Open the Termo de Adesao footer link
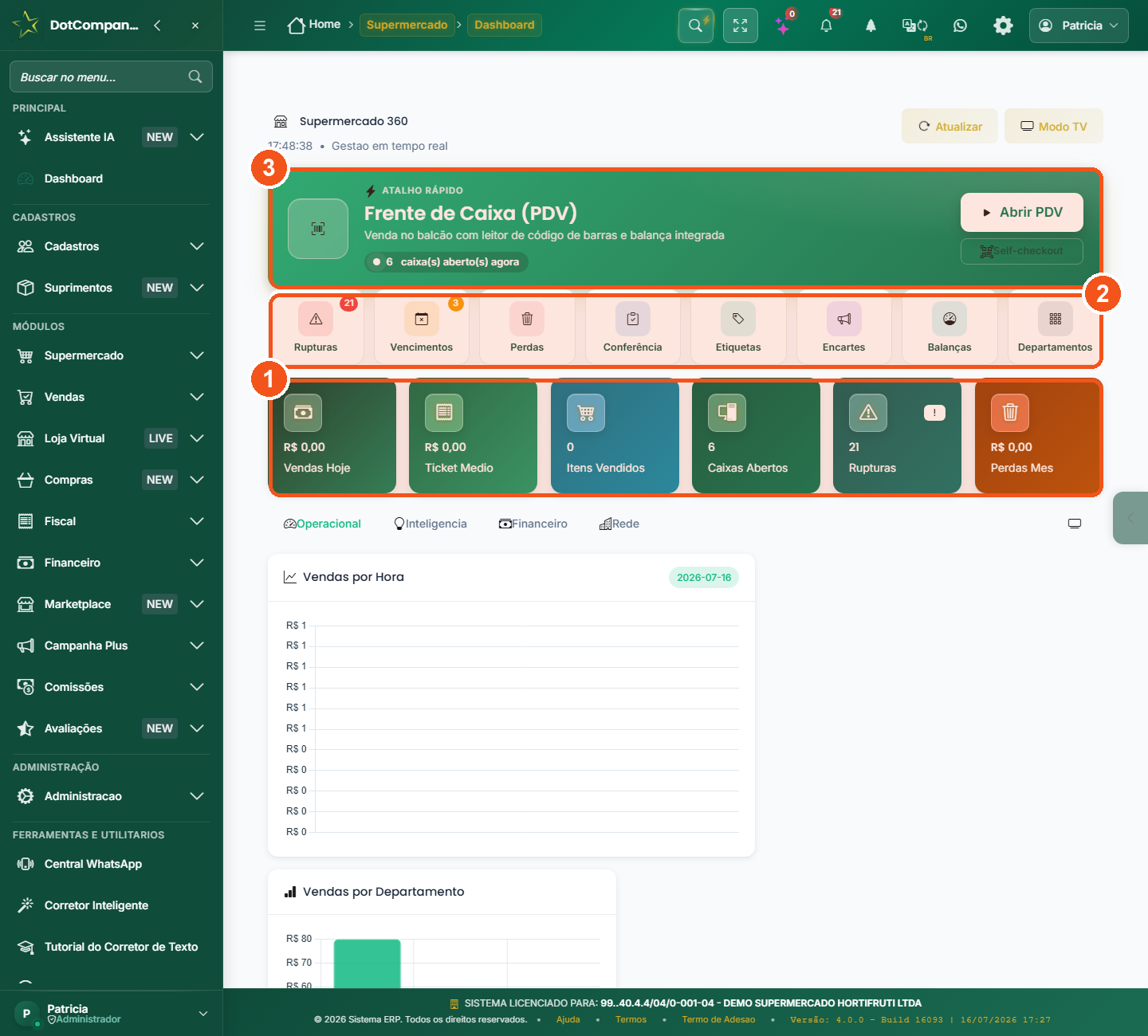This screenshot has width=1148, height=1036. (718, 1019)
